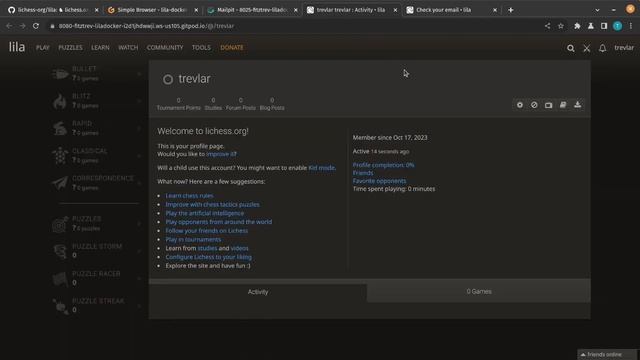Open Puzzle Storm stats

point(96,251)
